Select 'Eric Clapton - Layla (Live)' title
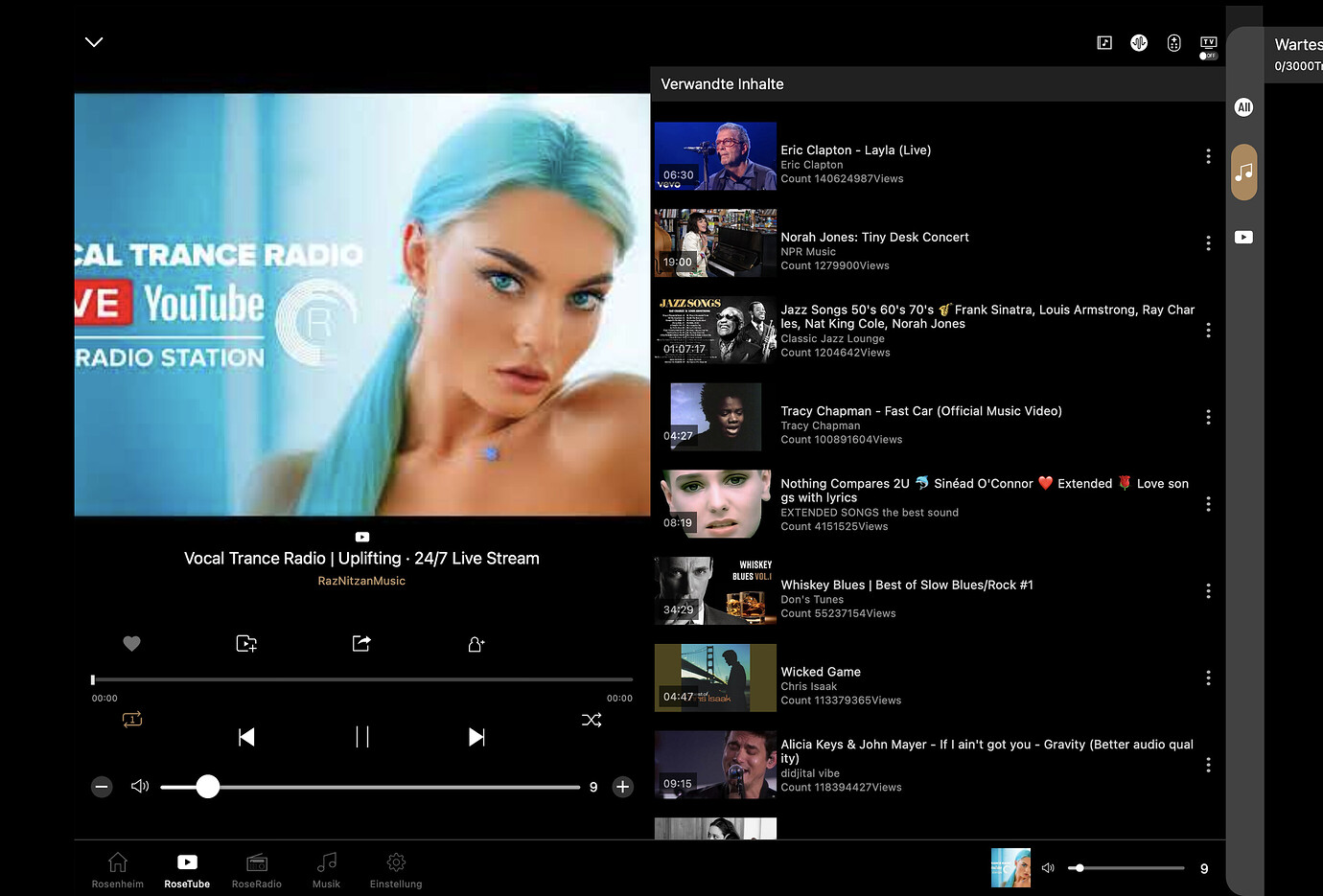Image resolution: width=1323 pixels, height=896 pixels. point(856,150)
